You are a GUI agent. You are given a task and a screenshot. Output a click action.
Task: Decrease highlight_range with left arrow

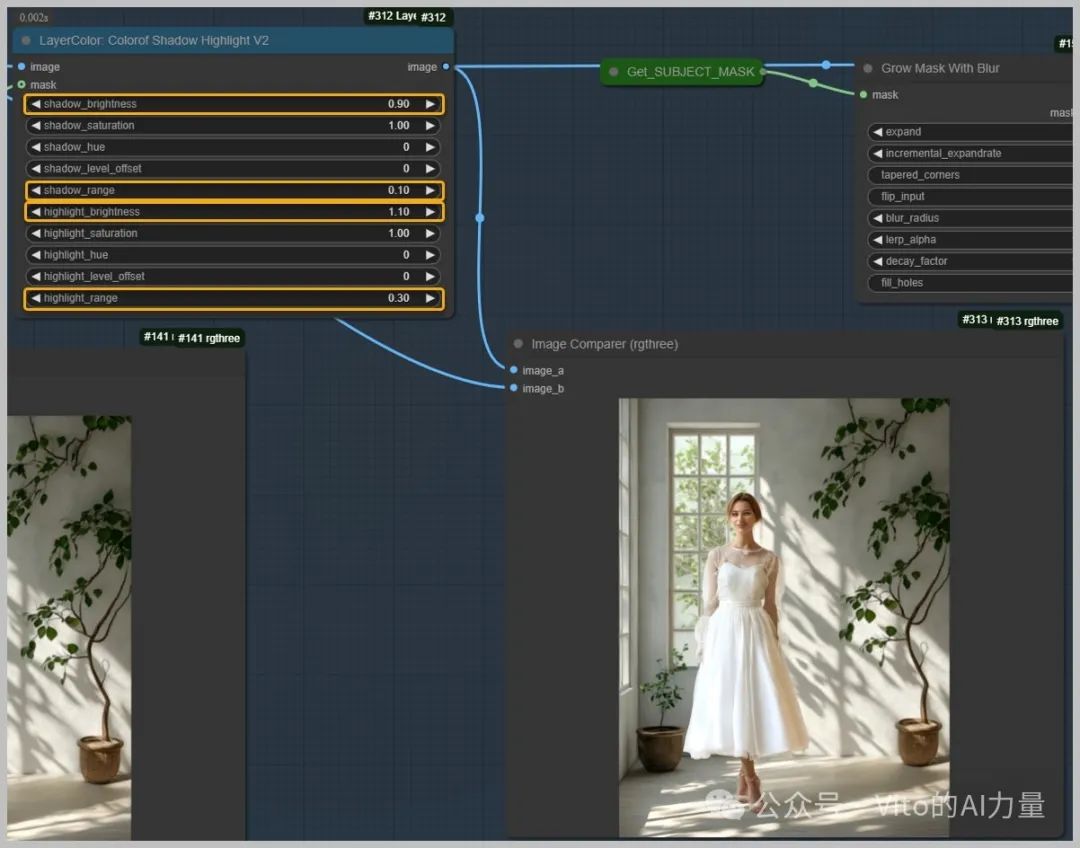(x=36, y=298)
